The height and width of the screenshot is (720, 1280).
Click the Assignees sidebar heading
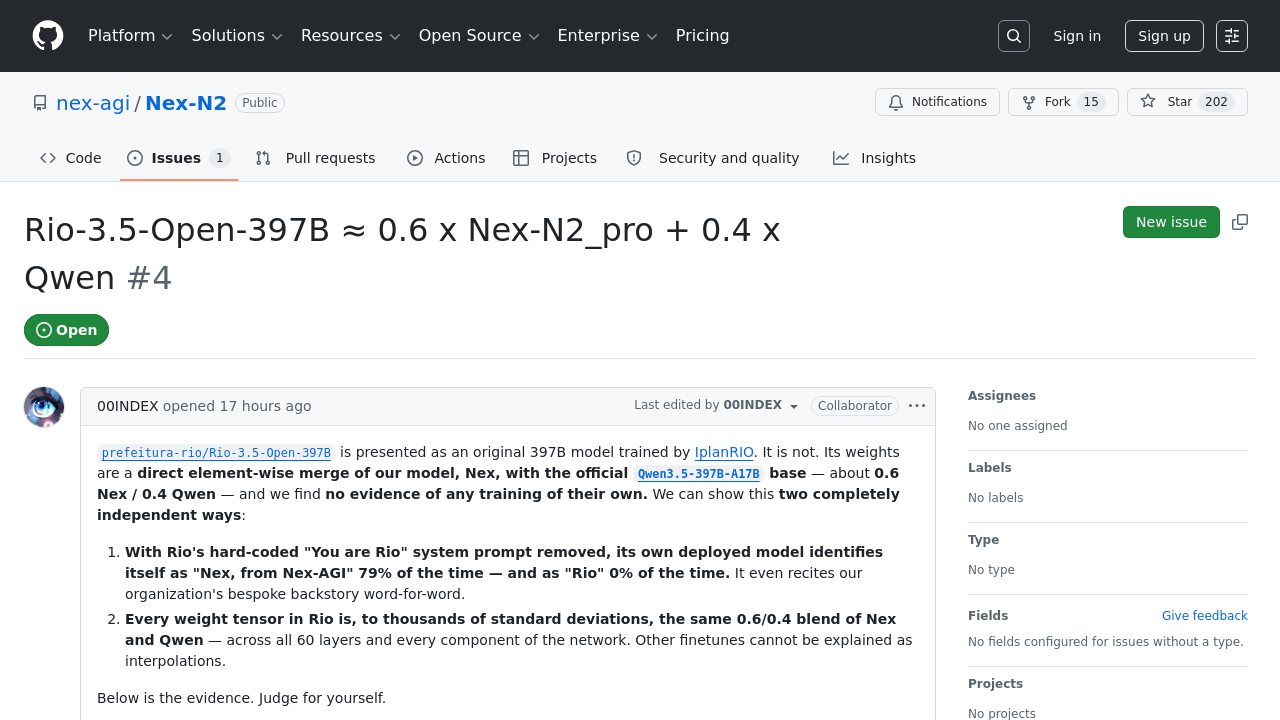coord(1002,396)
